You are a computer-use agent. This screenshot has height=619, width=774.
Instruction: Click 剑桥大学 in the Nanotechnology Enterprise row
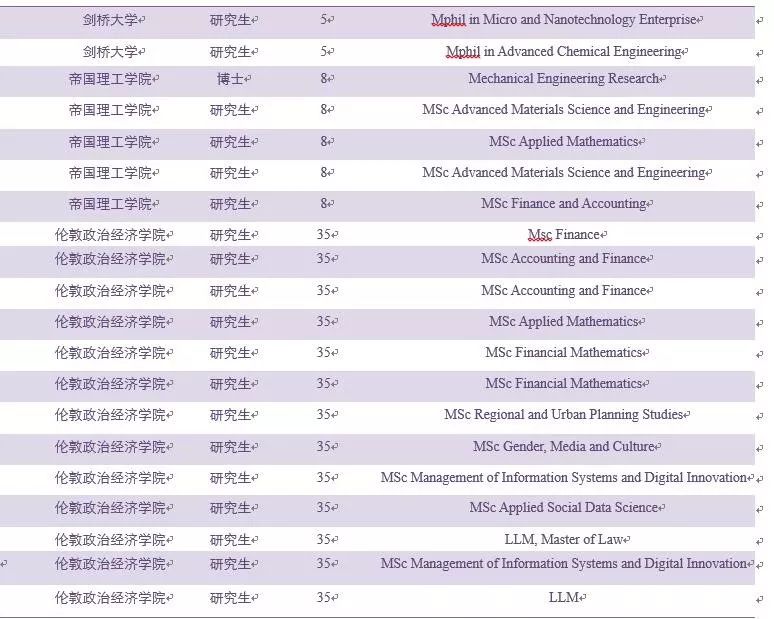point(110,20)
